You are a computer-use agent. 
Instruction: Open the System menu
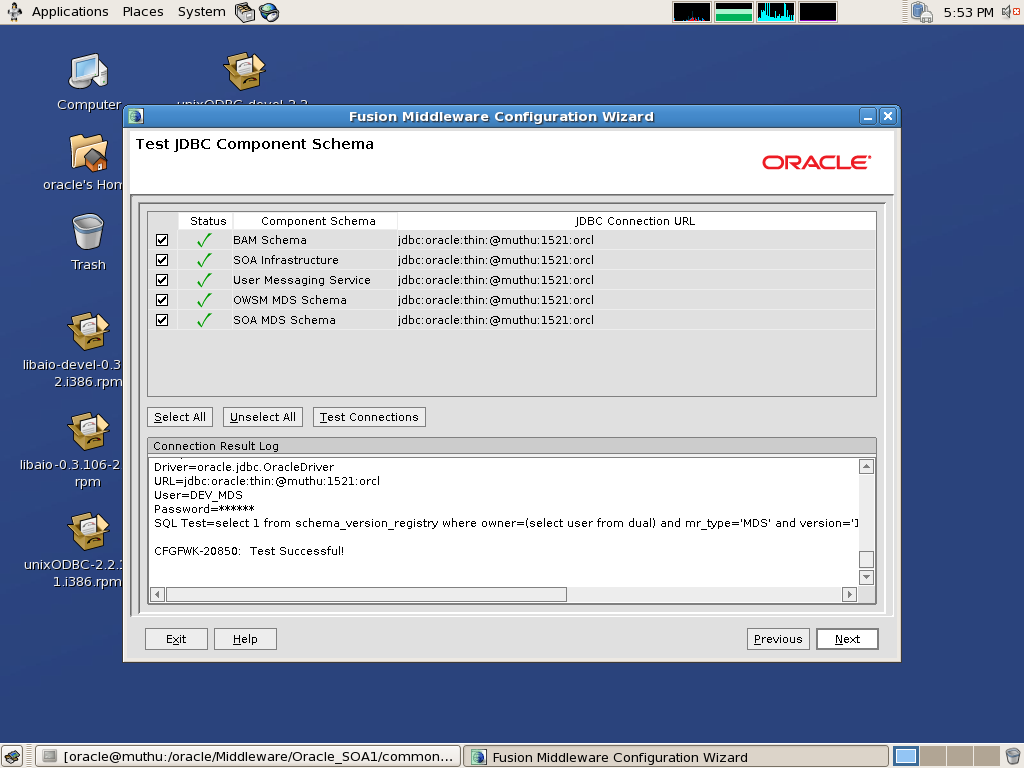click(x=201, y=12)
